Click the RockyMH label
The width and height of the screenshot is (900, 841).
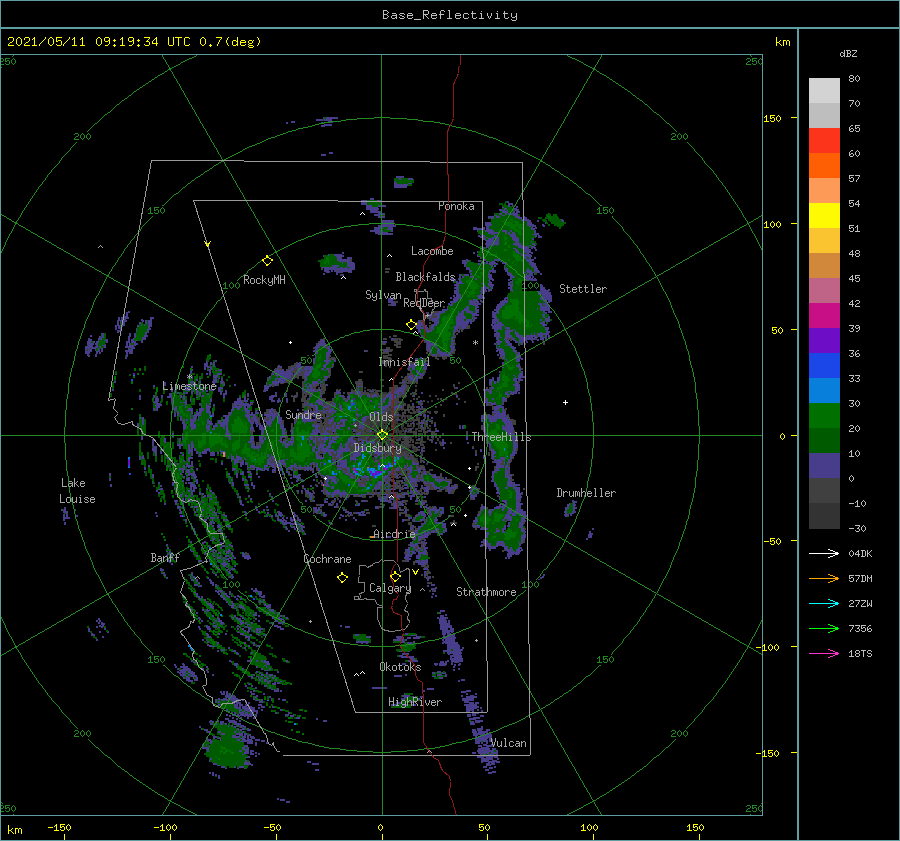pos(264,280)
